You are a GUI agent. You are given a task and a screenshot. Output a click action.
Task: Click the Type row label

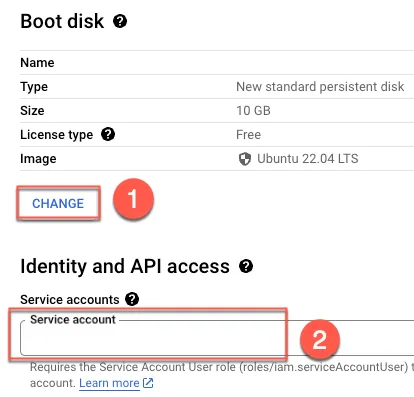[34, 87]
